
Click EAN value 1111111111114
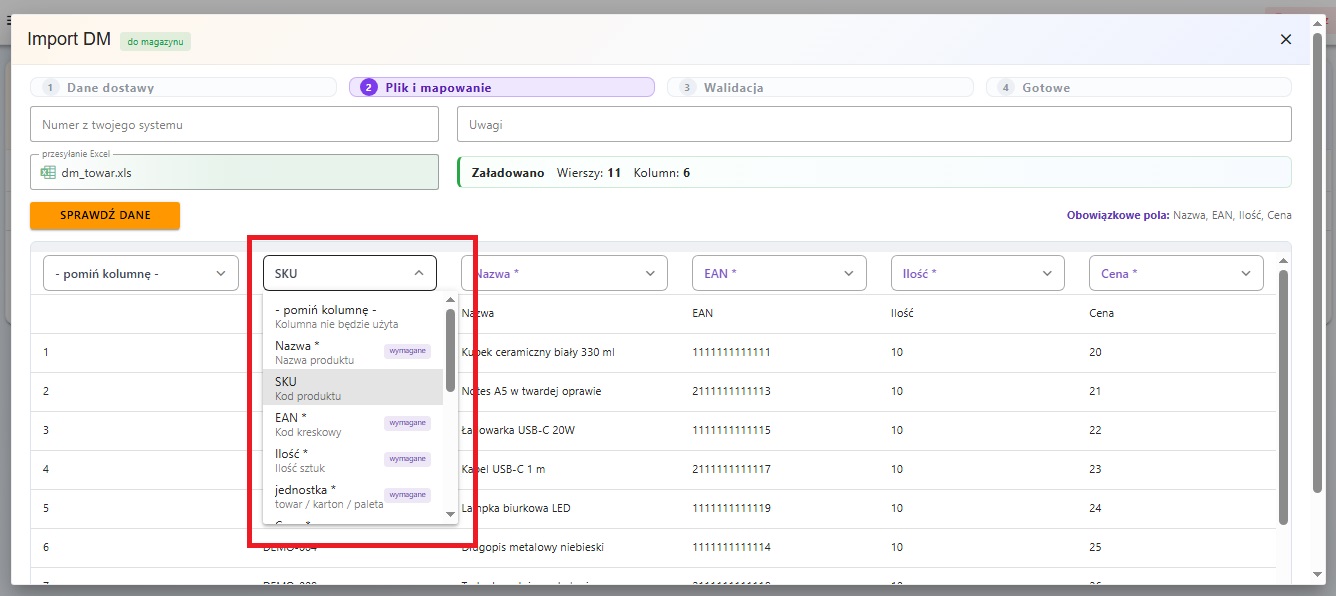coord(731,547)
